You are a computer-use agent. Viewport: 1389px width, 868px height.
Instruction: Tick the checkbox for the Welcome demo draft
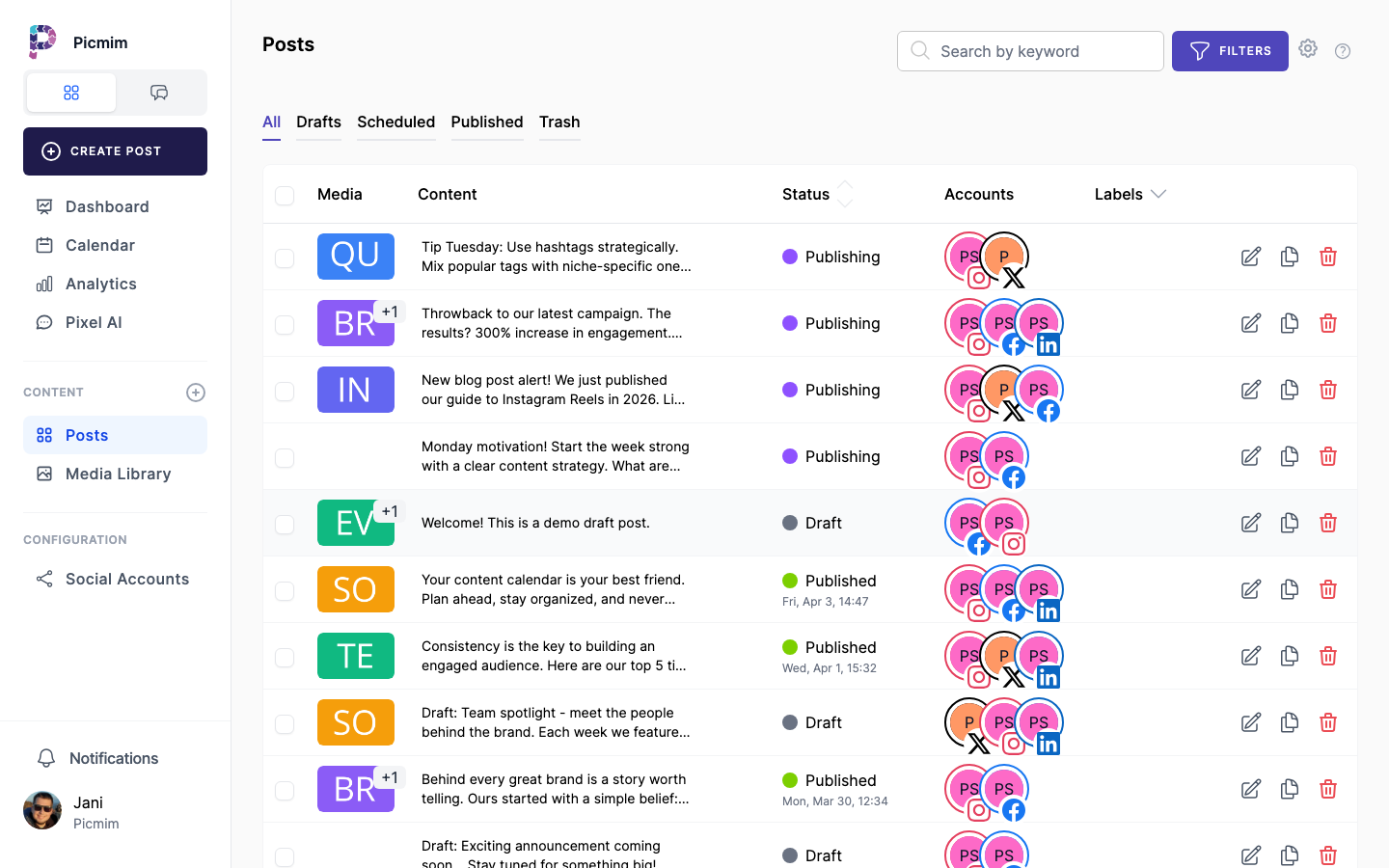click(285, 525)
